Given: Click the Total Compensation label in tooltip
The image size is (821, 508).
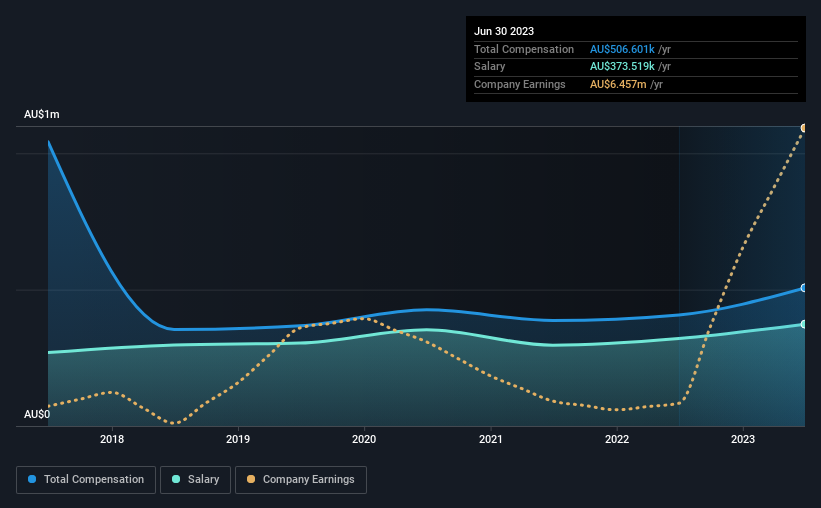Looking at the screenshot, I should click(x=524, y=49).
